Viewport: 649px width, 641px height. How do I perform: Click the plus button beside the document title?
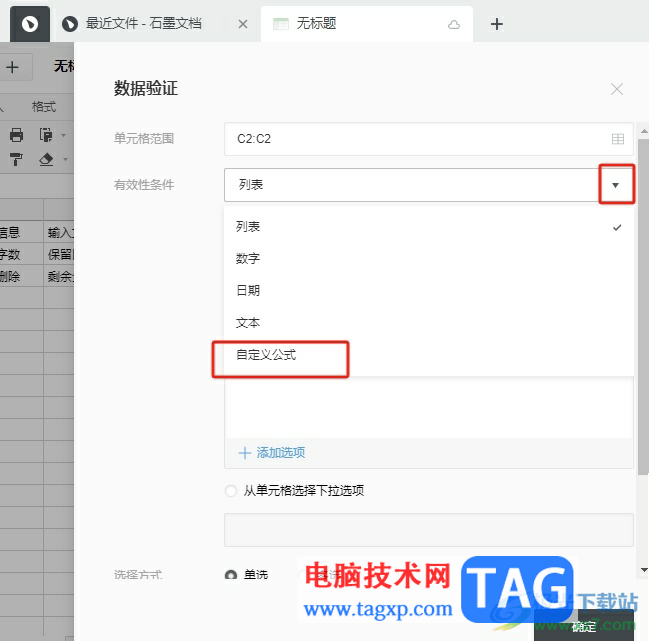click(x=13, y=67)
